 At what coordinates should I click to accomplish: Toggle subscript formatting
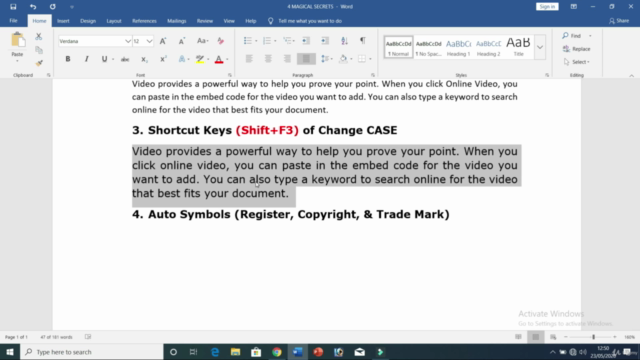[x=144, y=59]
